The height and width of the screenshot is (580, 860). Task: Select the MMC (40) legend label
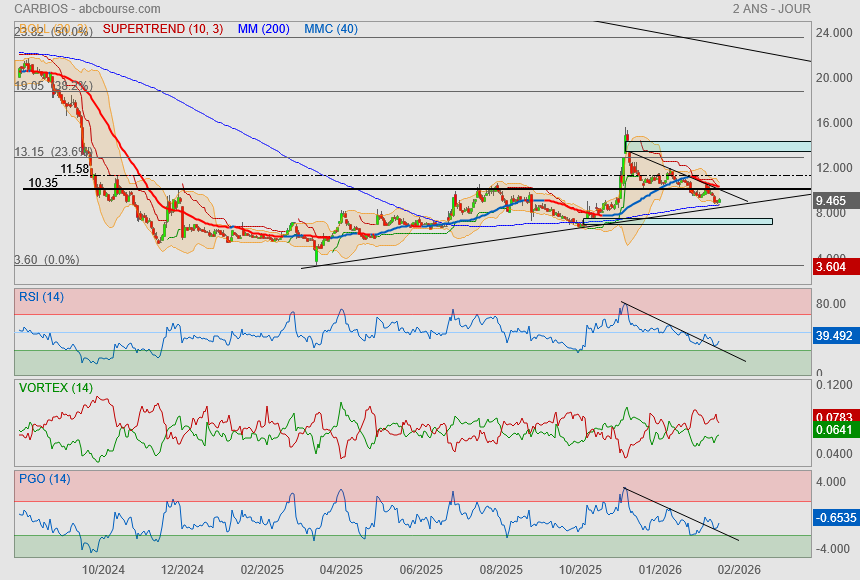(330, 29)
